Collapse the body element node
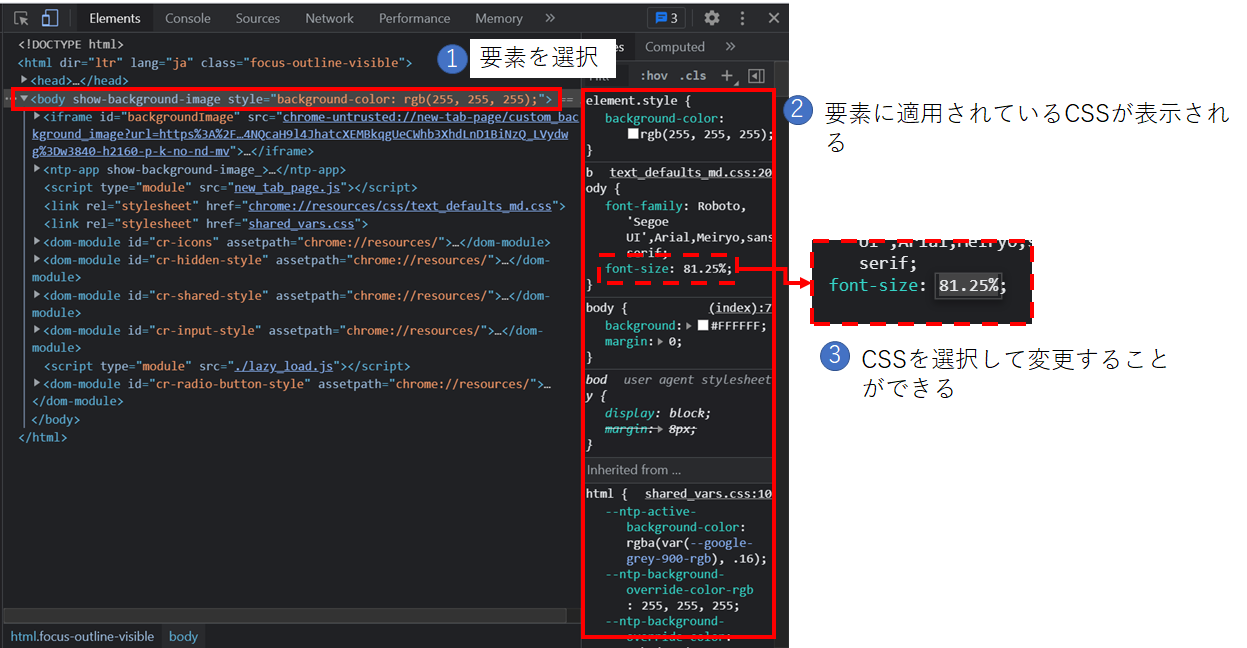1247x648 pixels. point(24,99)
